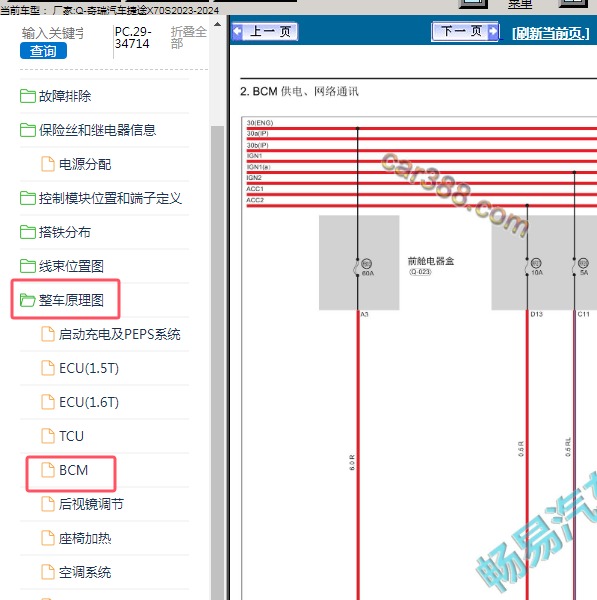Image resolution: width=597 pixels, height=600 pixels.
Task: Open the 后视镜调节 document
Action: click(82, 504)
